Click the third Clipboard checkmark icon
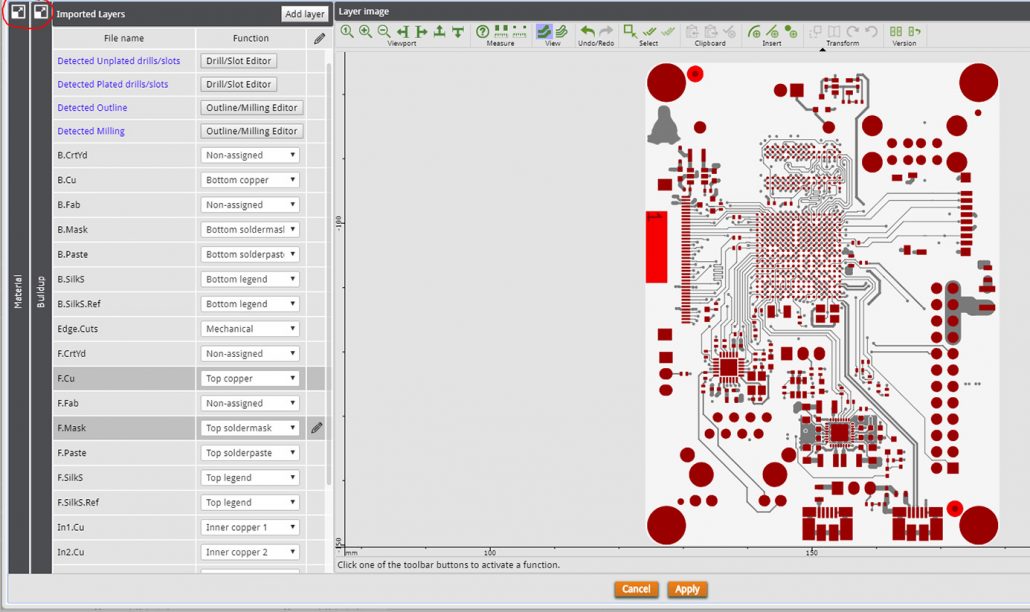 point(728,32)
